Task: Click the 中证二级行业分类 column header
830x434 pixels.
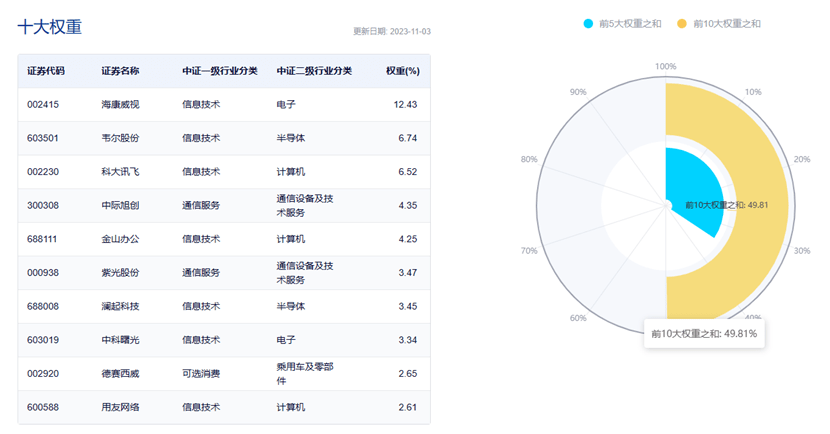Action: tap(314, 71)
